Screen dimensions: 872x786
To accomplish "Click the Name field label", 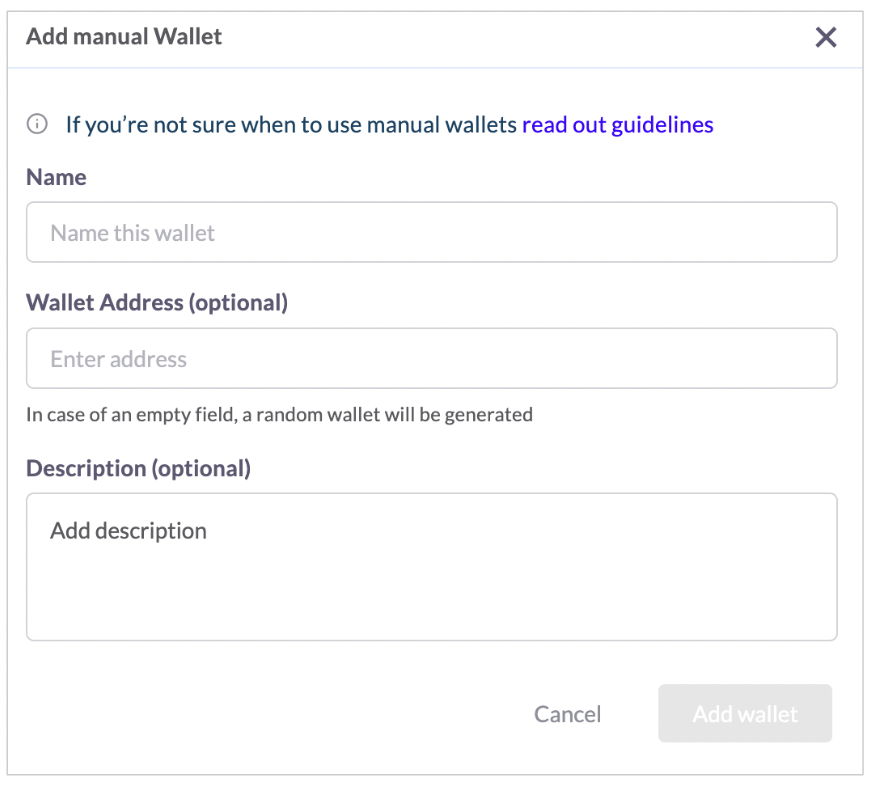I will pos(56,178).
